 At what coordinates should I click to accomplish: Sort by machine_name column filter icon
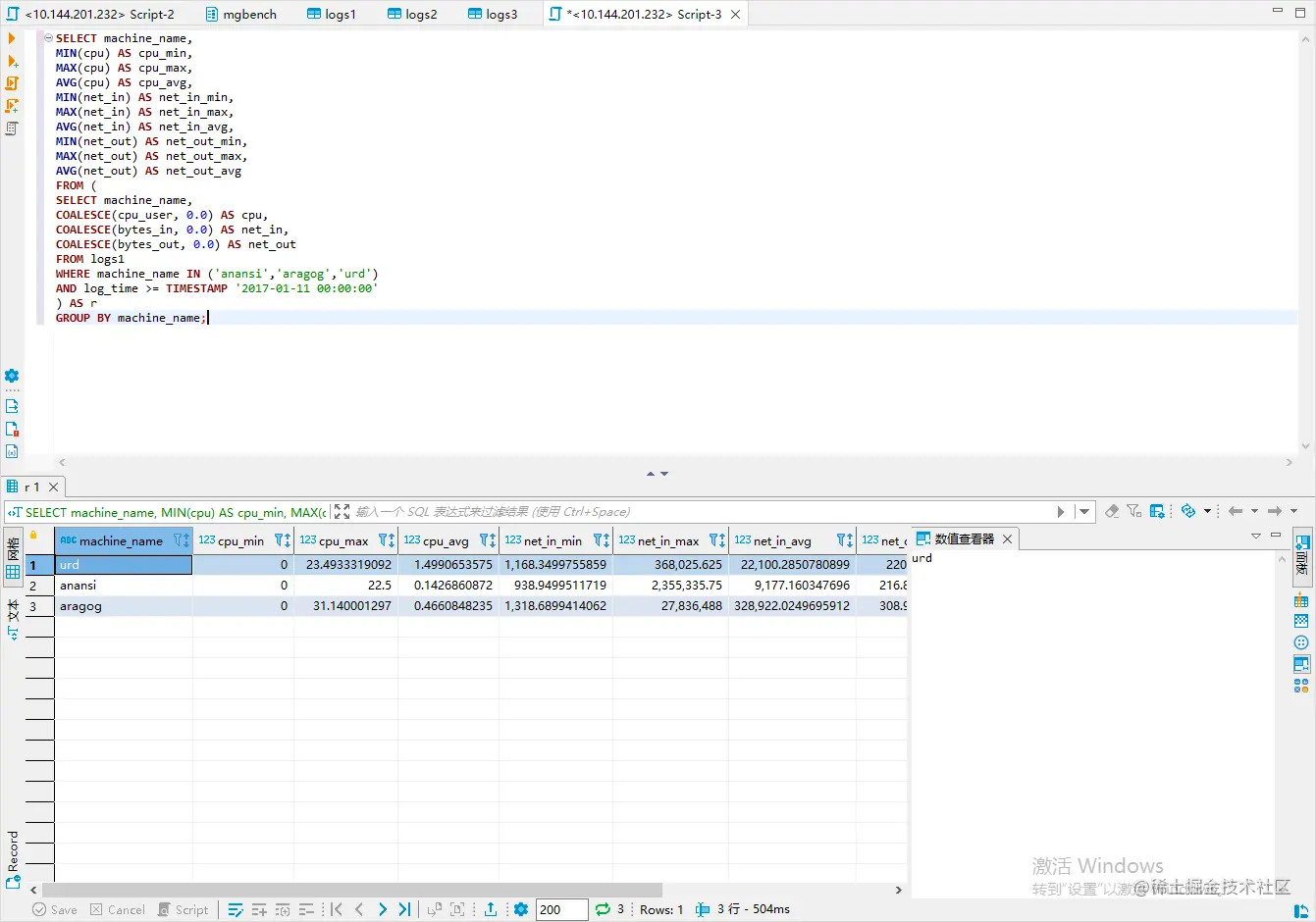pos(181,540)
